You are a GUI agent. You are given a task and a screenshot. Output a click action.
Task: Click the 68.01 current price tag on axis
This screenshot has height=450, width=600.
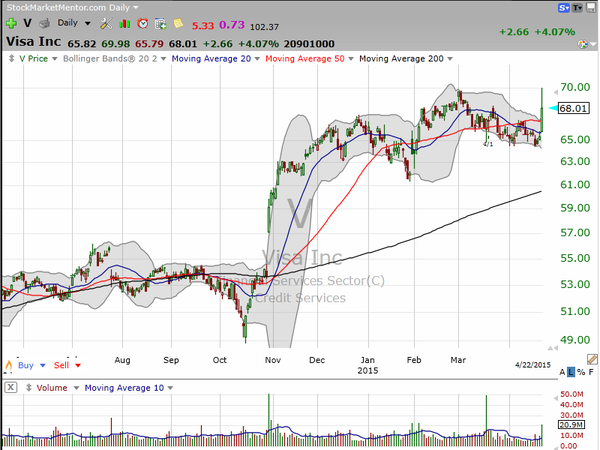coord(573,108)
